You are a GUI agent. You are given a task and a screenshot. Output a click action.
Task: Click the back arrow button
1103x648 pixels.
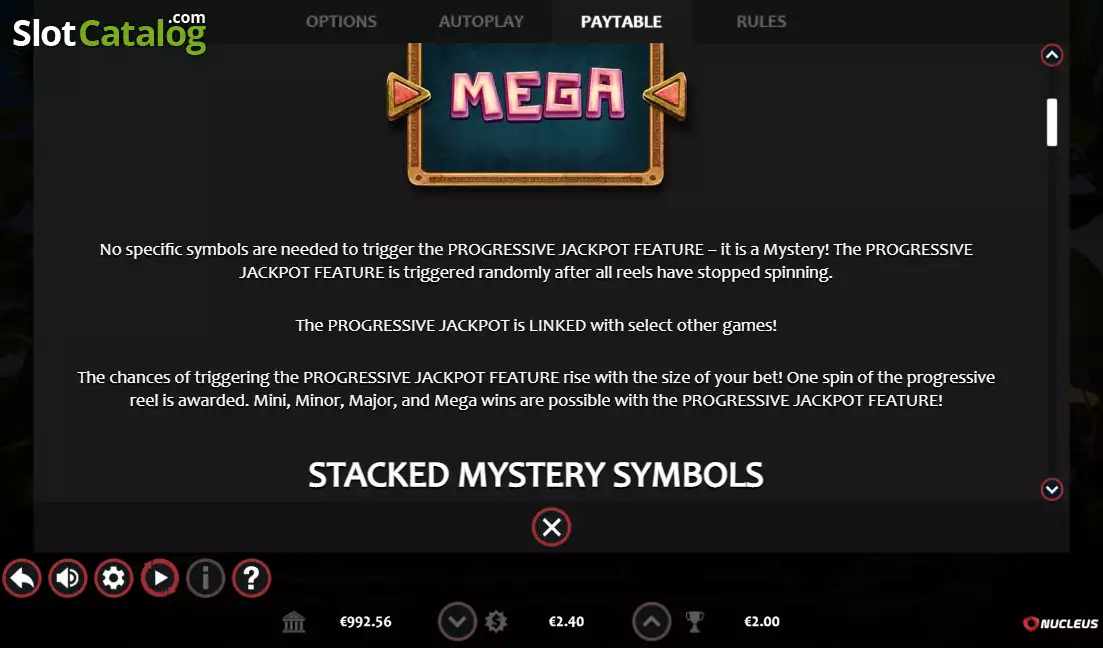[22, 578]
